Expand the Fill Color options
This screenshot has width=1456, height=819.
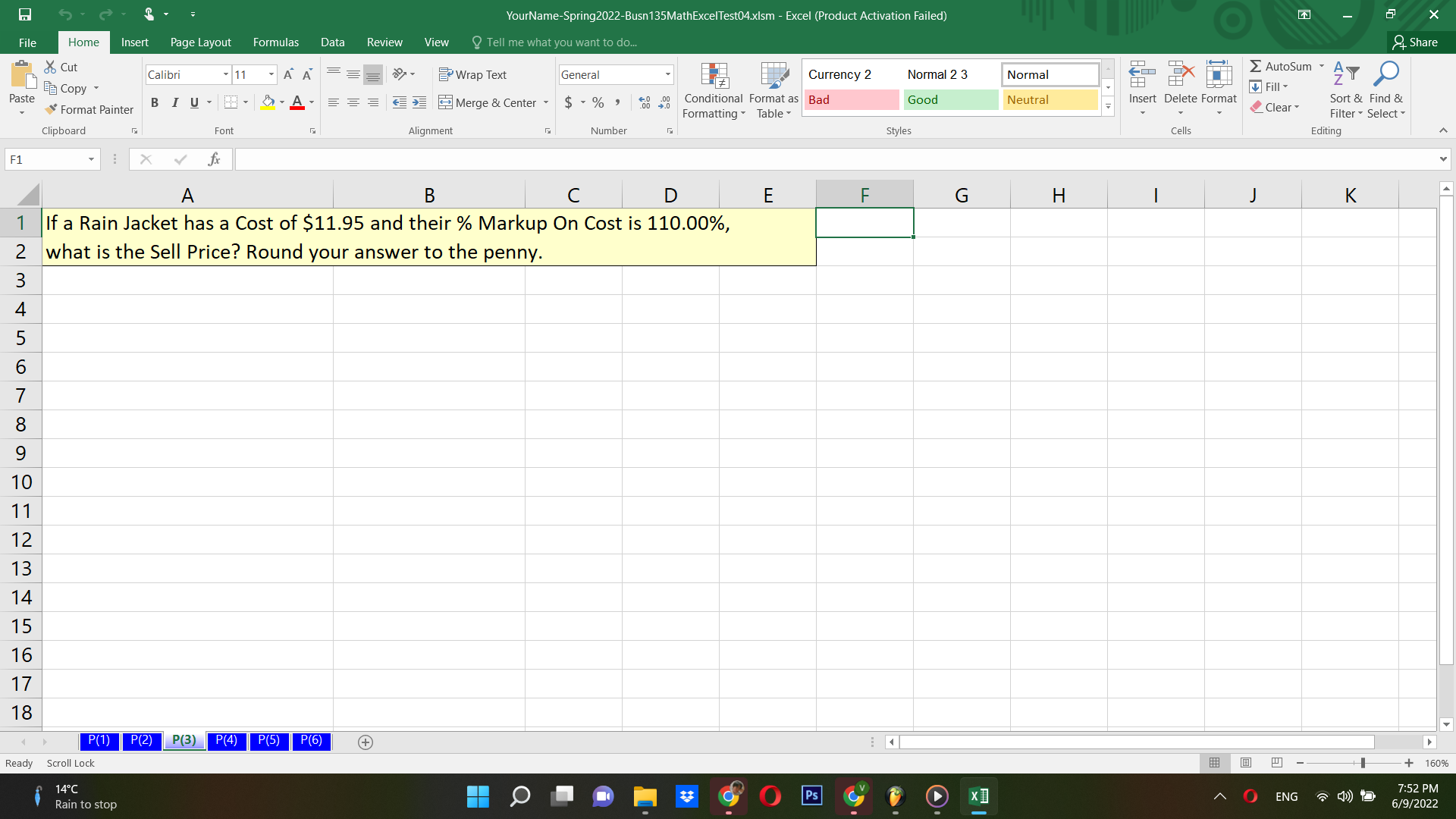pos(281,102)
